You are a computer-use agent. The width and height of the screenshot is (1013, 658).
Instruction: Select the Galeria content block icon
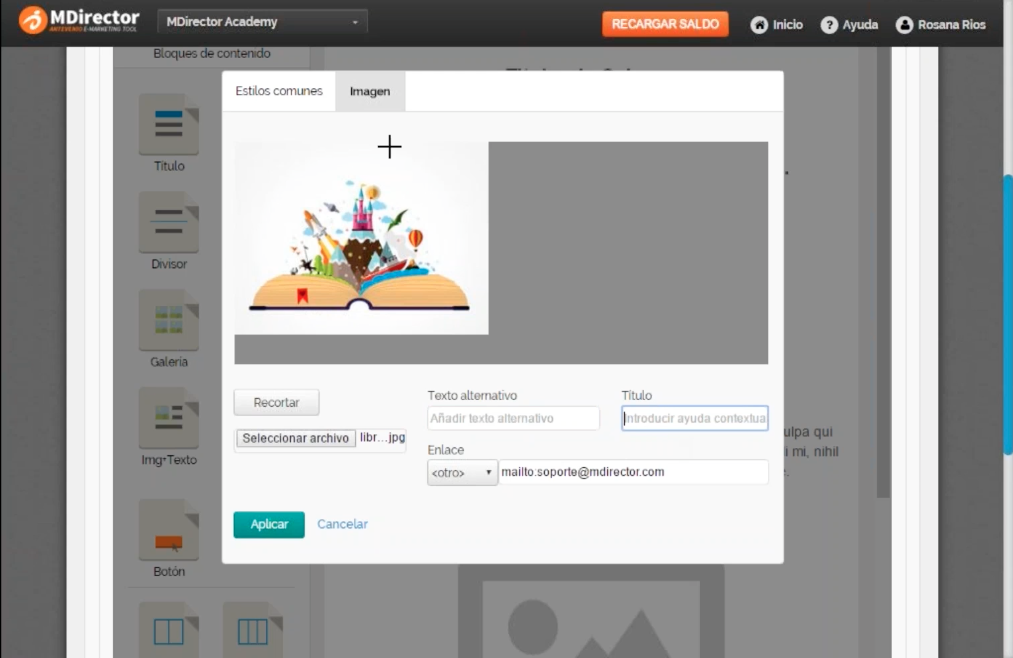pos(169,320)
